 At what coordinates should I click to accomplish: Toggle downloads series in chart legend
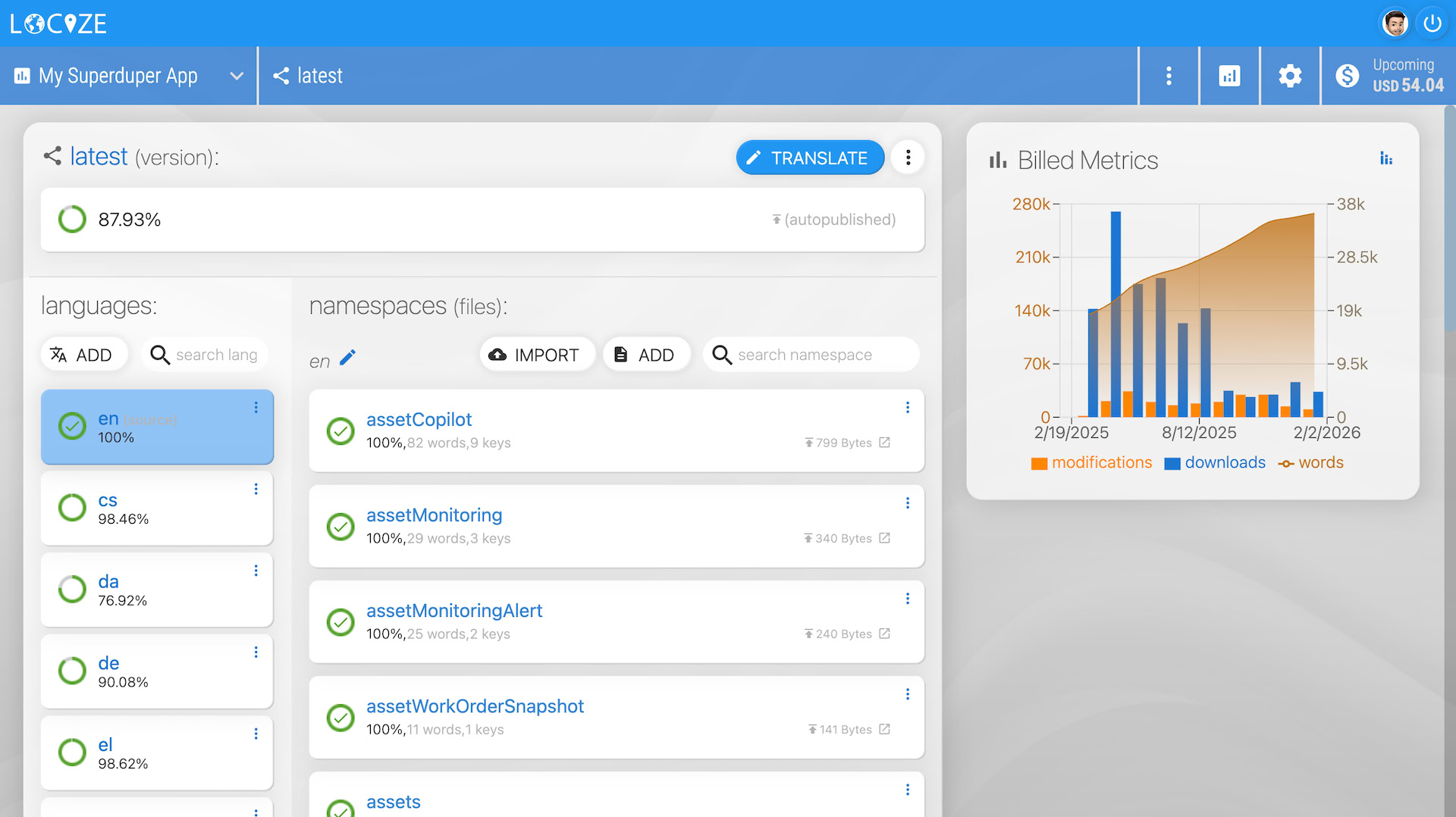(1215, 463)
